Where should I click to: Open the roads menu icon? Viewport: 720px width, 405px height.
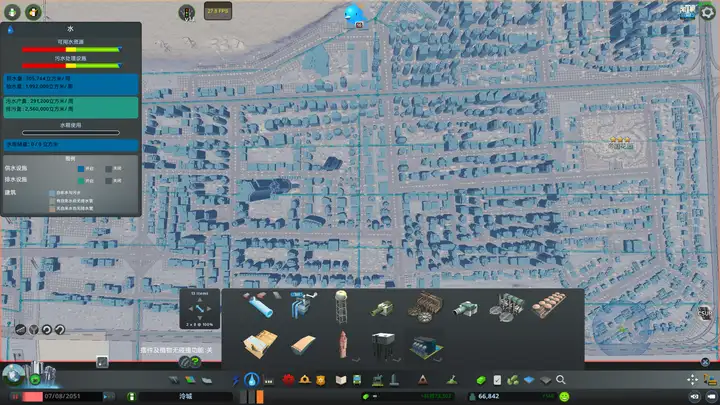pos(174,380)
